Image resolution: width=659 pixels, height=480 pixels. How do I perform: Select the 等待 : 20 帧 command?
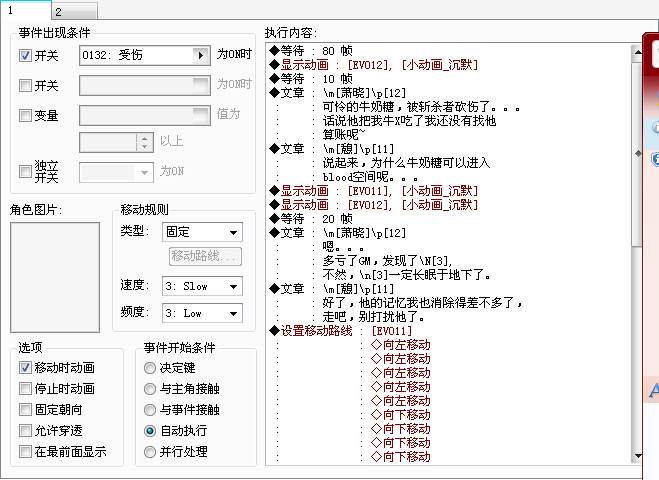tap(311, 219)
